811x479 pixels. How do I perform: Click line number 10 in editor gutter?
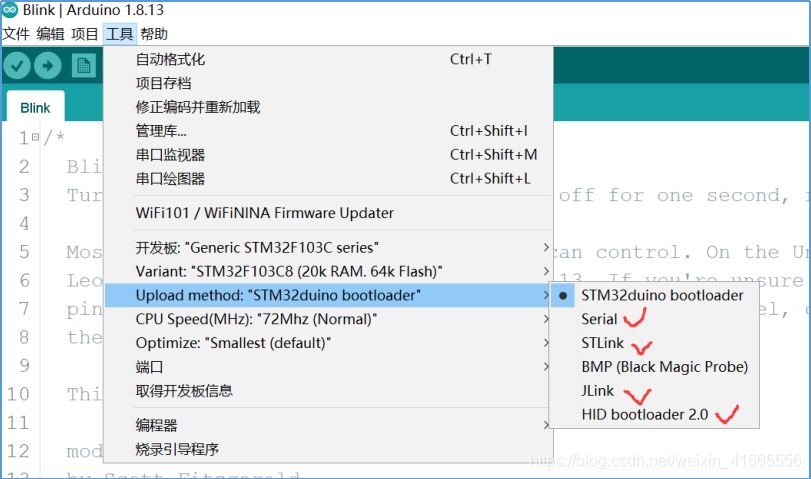(18, 394)
